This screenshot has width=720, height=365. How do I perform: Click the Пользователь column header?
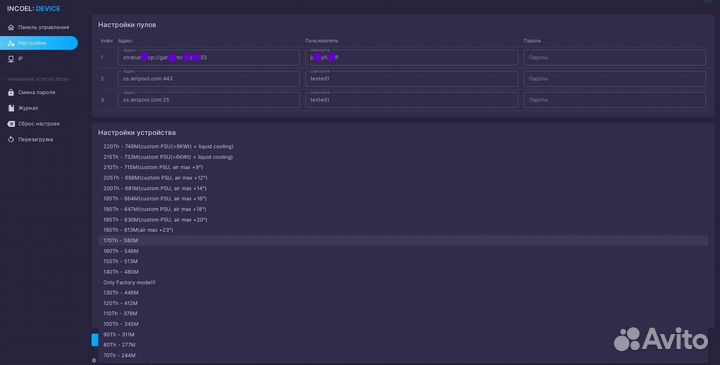(321, 41)
